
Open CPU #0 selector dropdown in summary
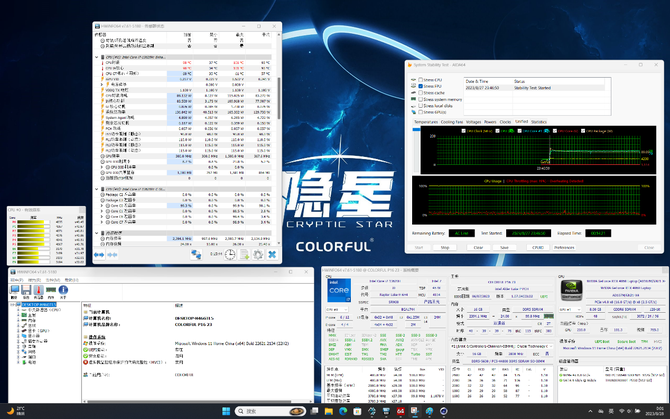[337, 309]
